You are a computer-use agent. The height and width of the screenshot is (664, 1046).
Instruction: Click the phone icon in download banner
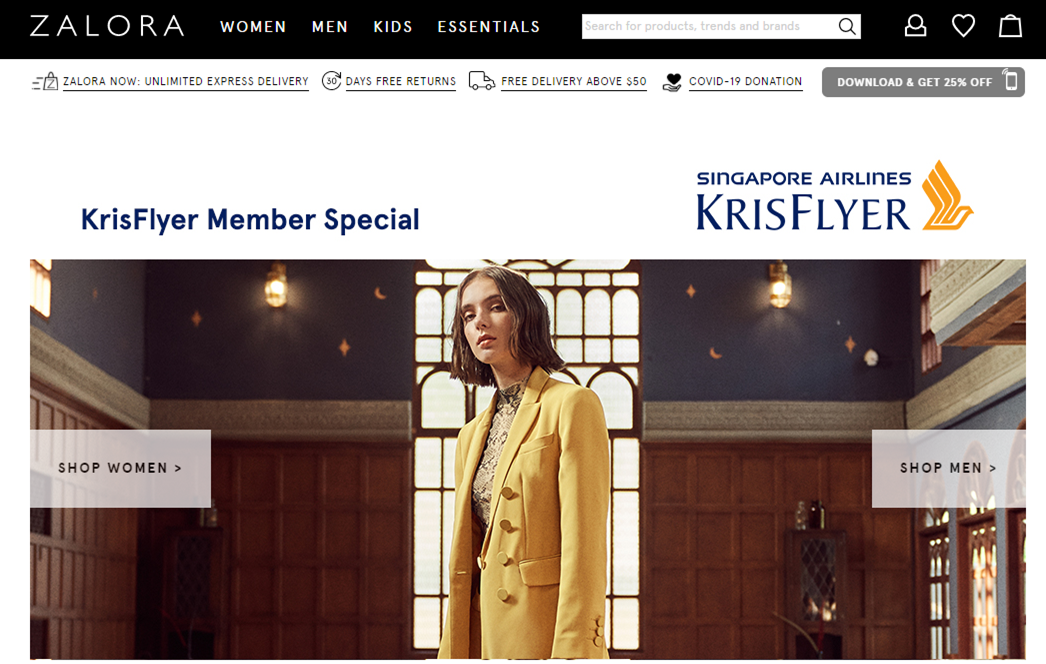(x=1011, y=81)
